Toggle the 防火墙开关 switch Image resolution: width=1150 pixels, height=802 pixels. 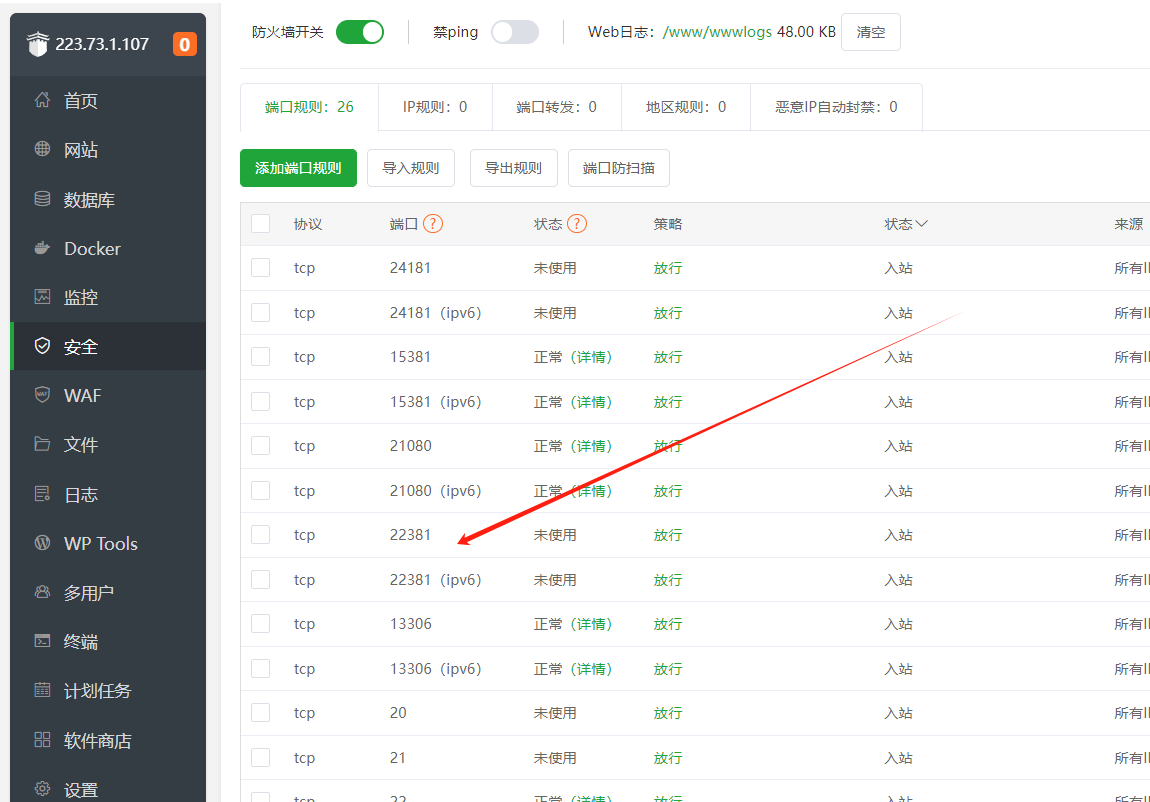(x=360, y=32)
